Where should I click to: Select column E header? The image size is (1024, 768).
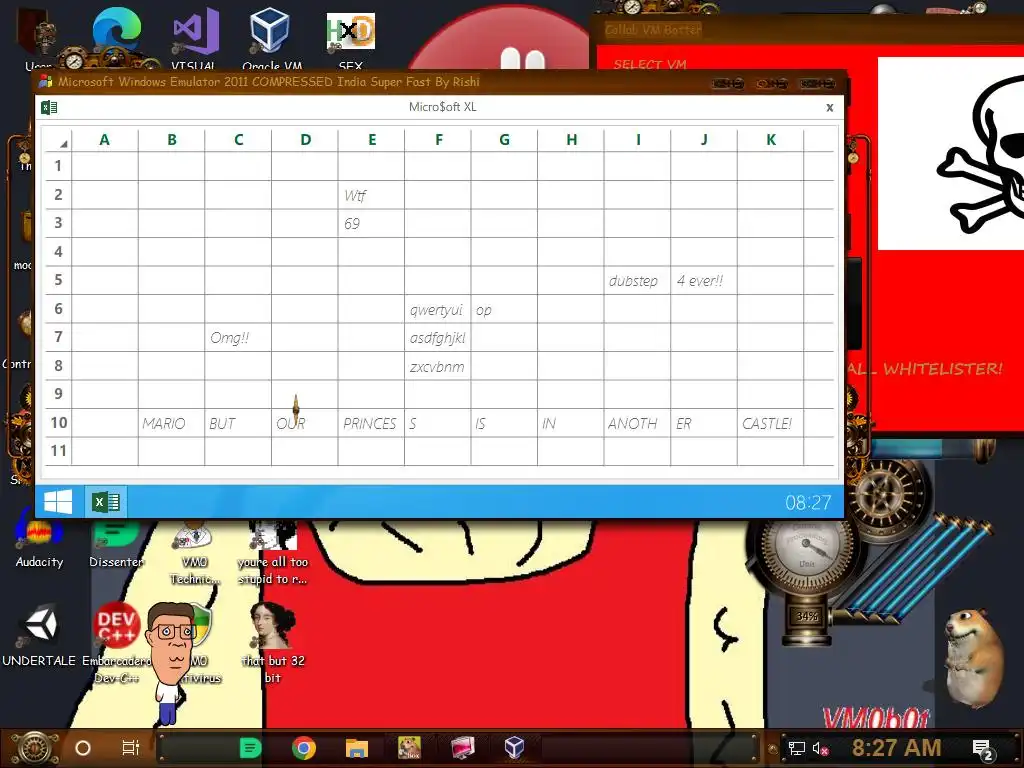point(372,140)
